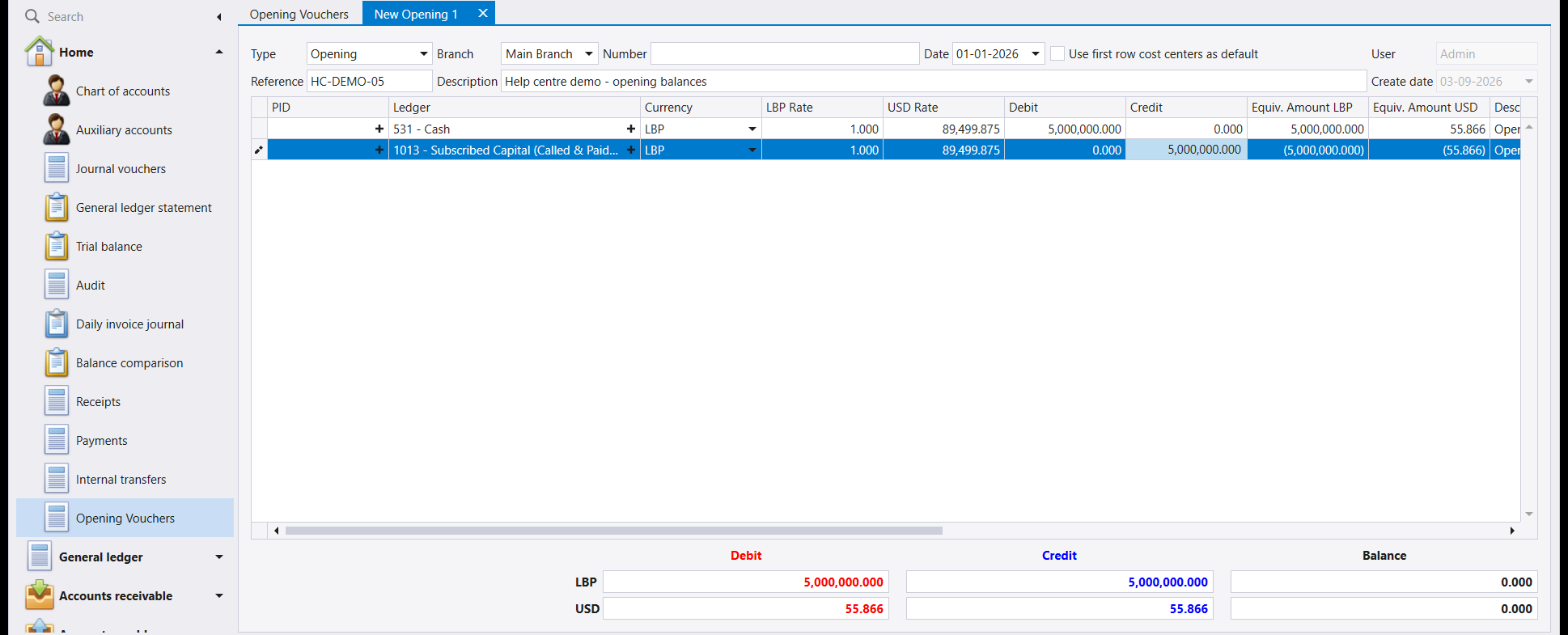Click the pencil edit row indicator
The image size is (1568, 635).
point(259,150)
